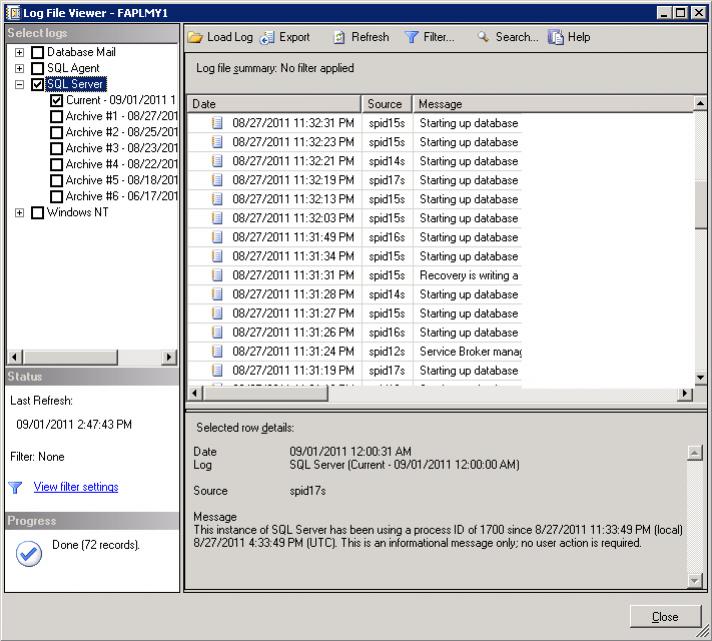Screen dimensions: 712x641
Task: Click the Refresh icon
Action: pyautogui.click(x=339, y=37)
